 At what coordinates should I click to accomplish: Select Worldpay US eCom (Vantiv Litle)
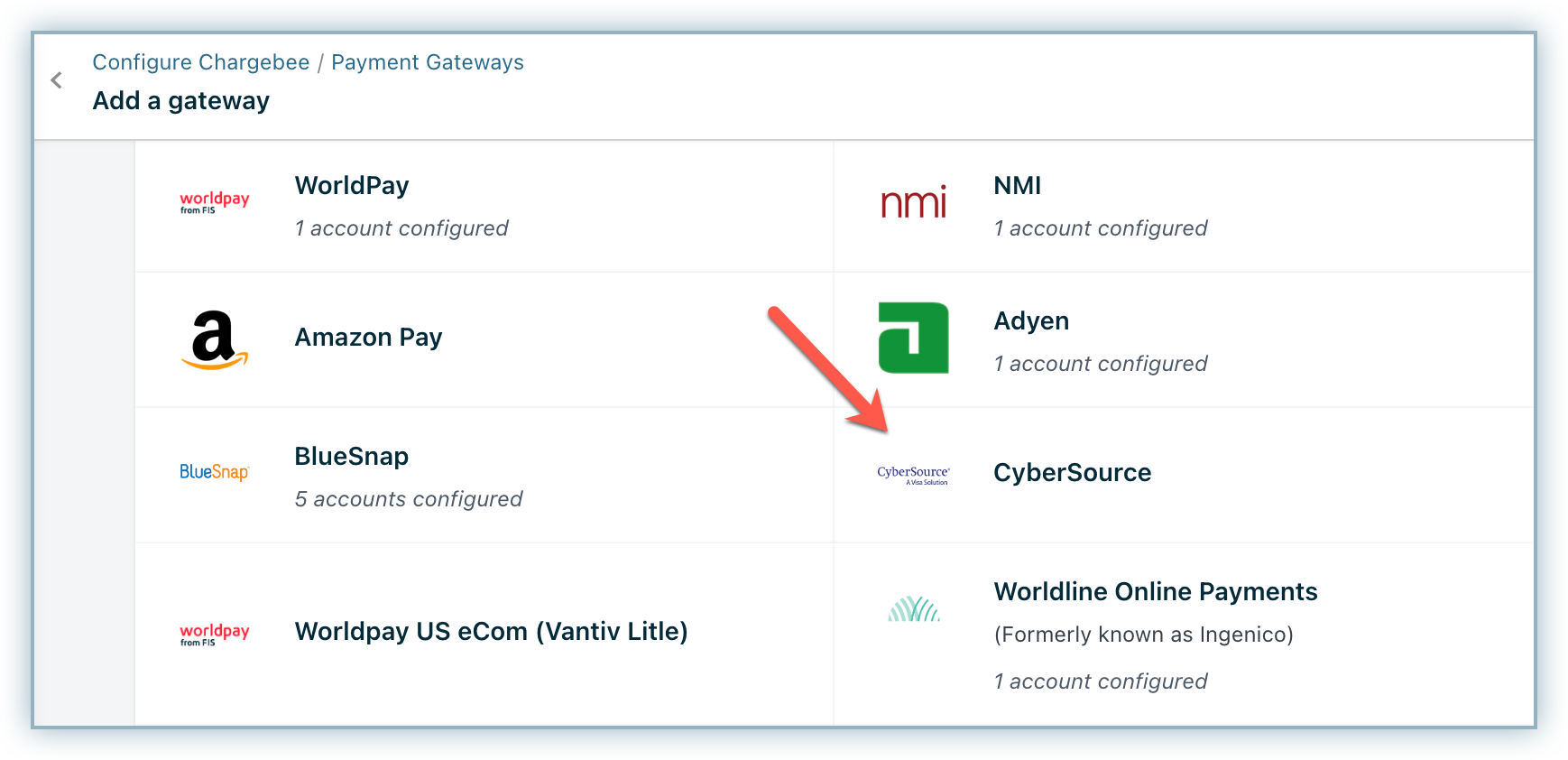coord(491,632)
